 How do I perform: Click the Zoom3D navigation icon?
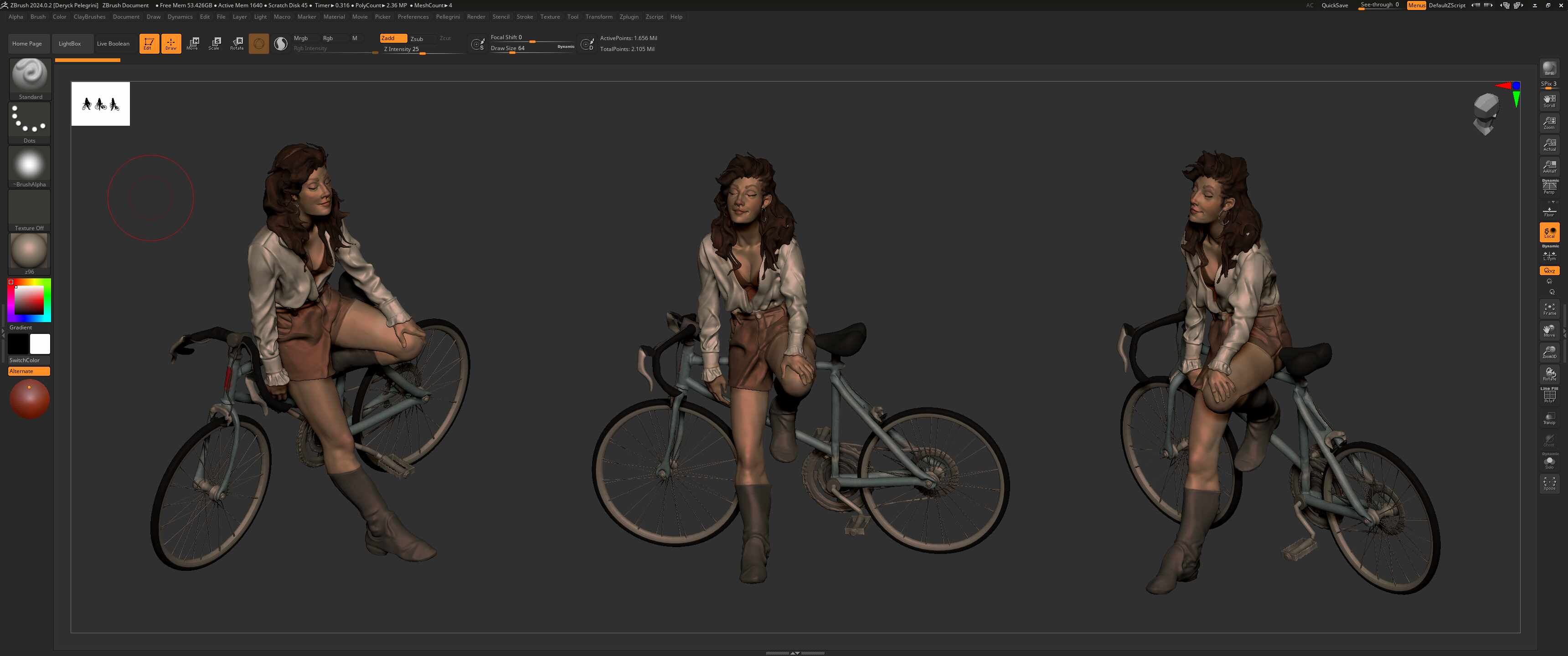pos(1548,352)
